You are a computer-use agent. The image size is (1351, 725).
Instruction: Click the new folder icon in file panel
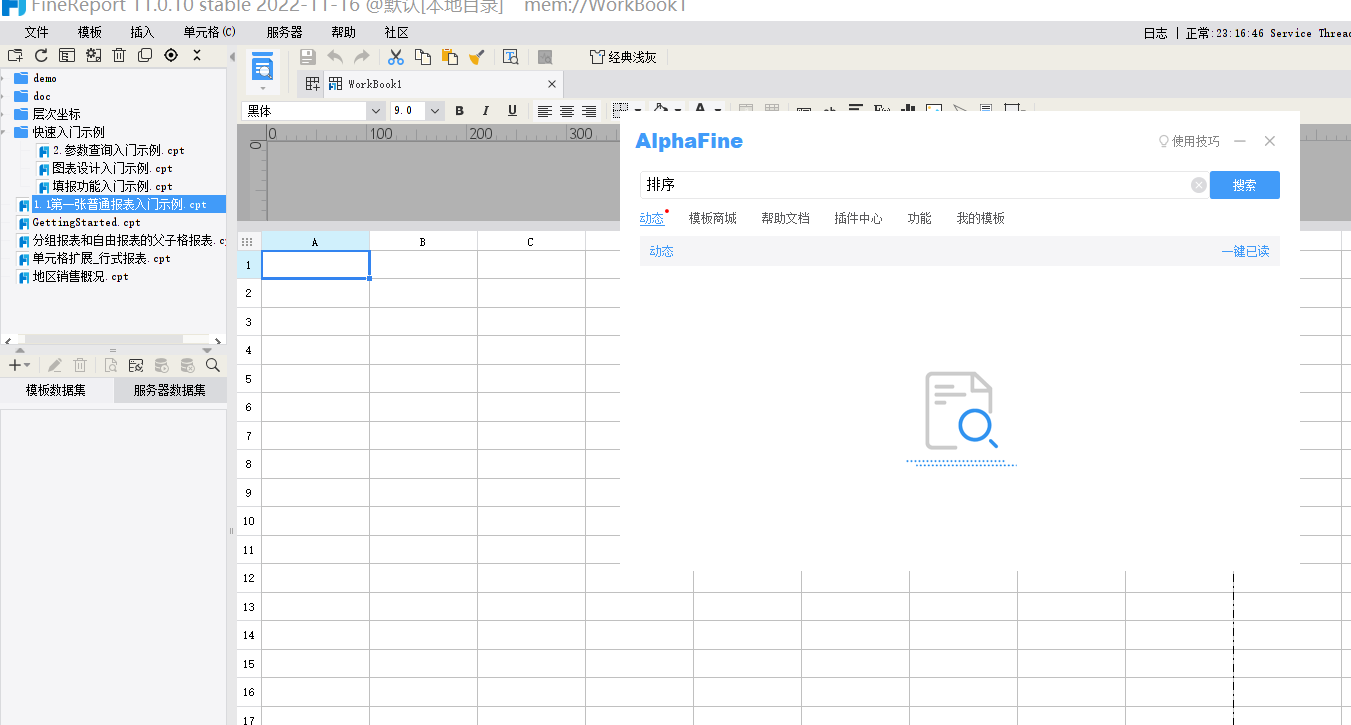coord(15,56)
